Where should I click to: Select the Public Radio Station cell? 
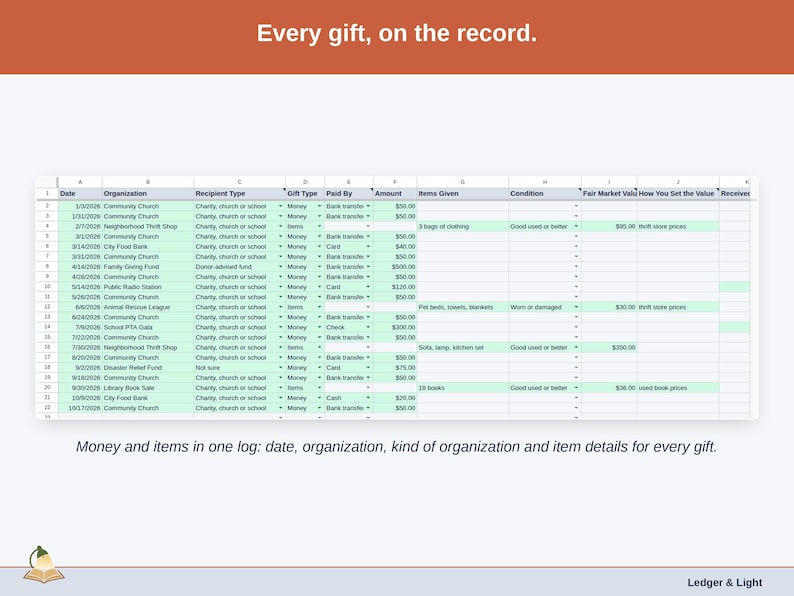pyautogui.click(x=148, y=287)
